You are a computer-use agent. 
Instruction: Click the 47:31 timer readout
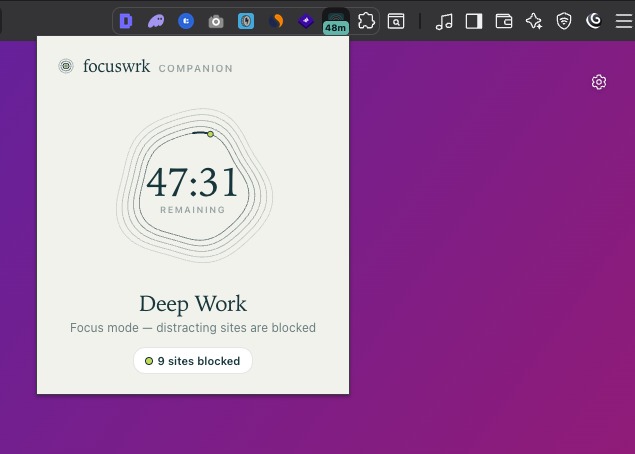pos(192,183)
